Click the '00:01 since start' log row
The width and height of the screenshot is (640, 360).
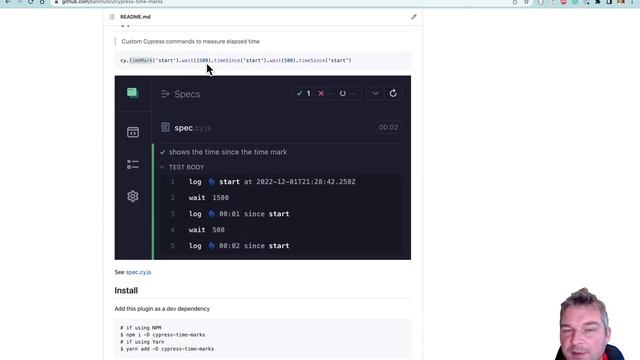(x=280, y=214)
